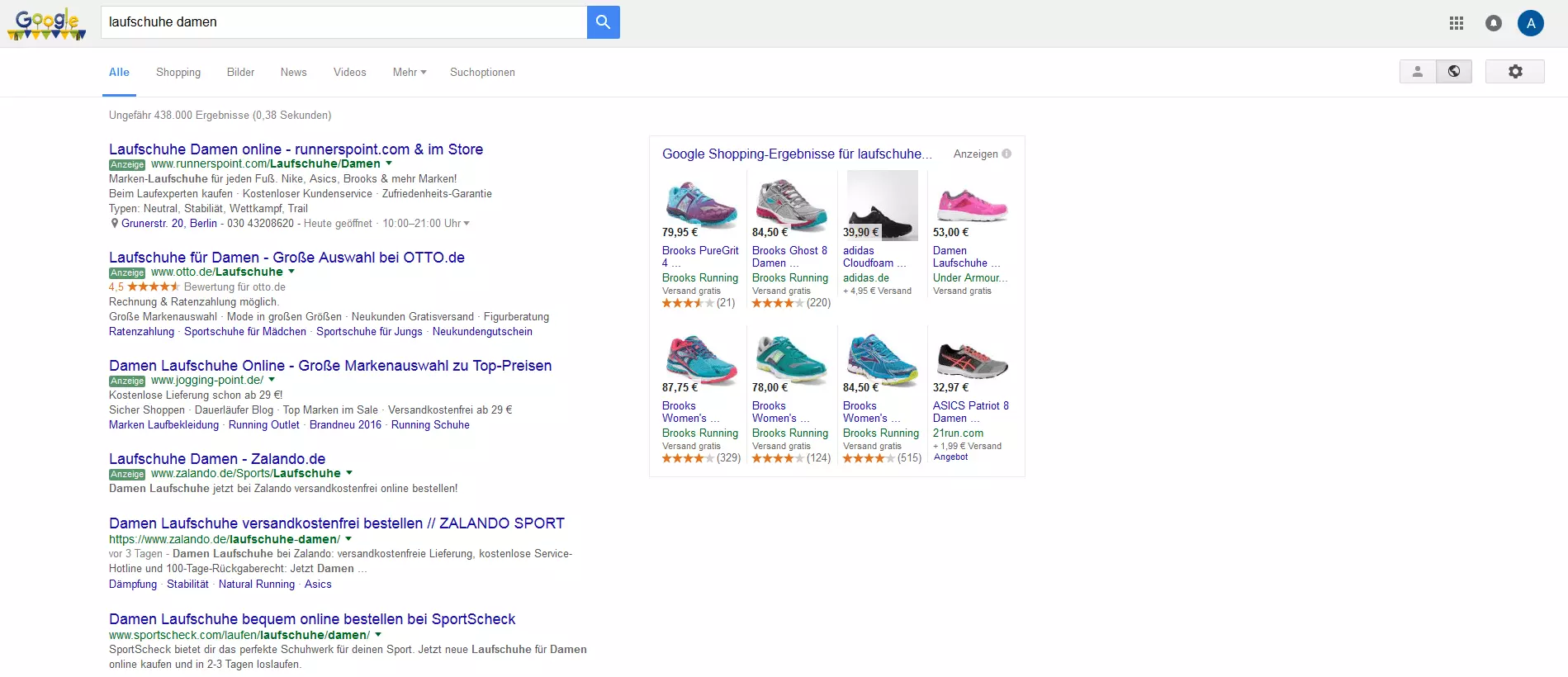Expand the otto.de URL dropdown arrow
This screenshot has width=1568, height=677.
click(291, 272)
